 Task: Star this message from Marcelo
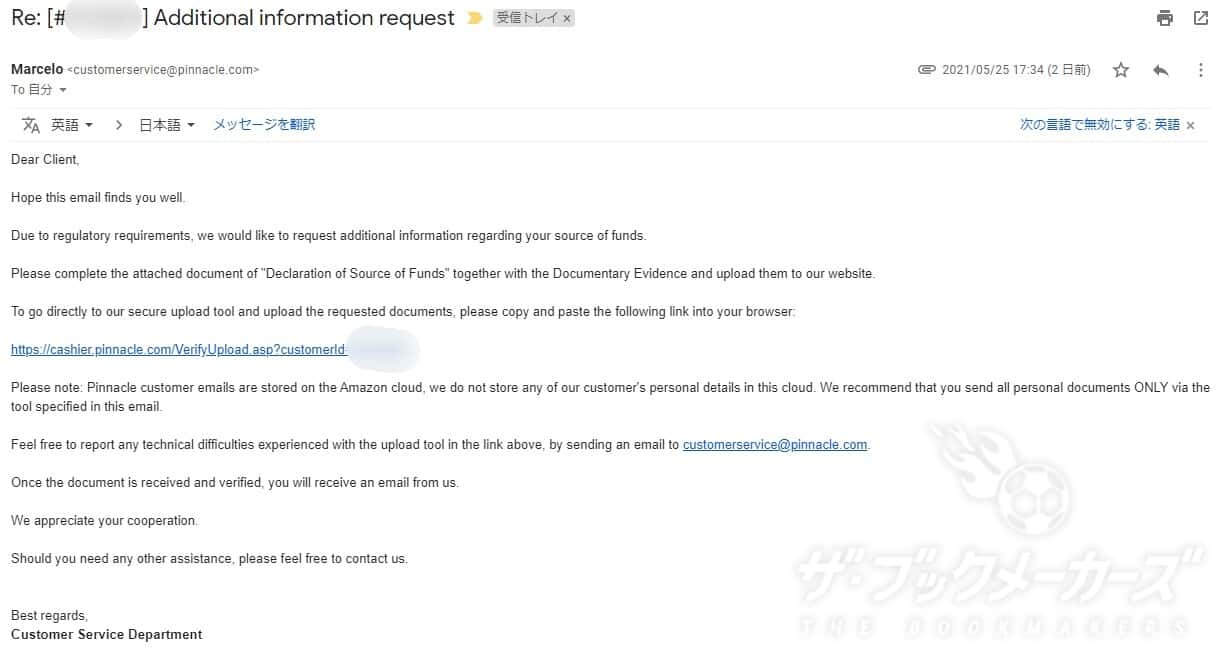pos(1121,70)
